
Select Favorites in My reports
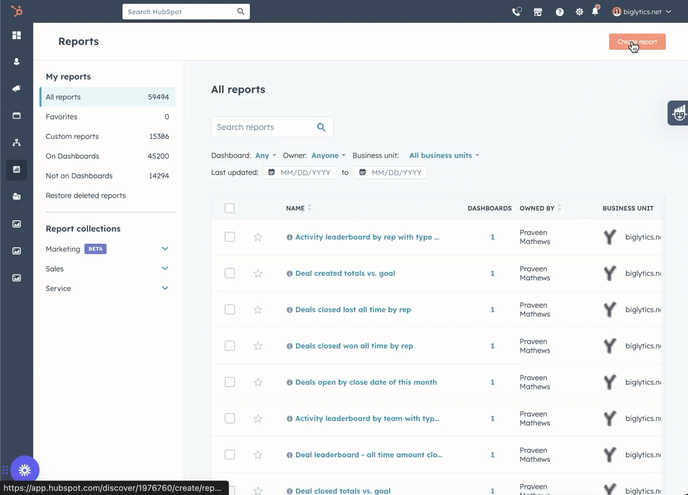107,117
